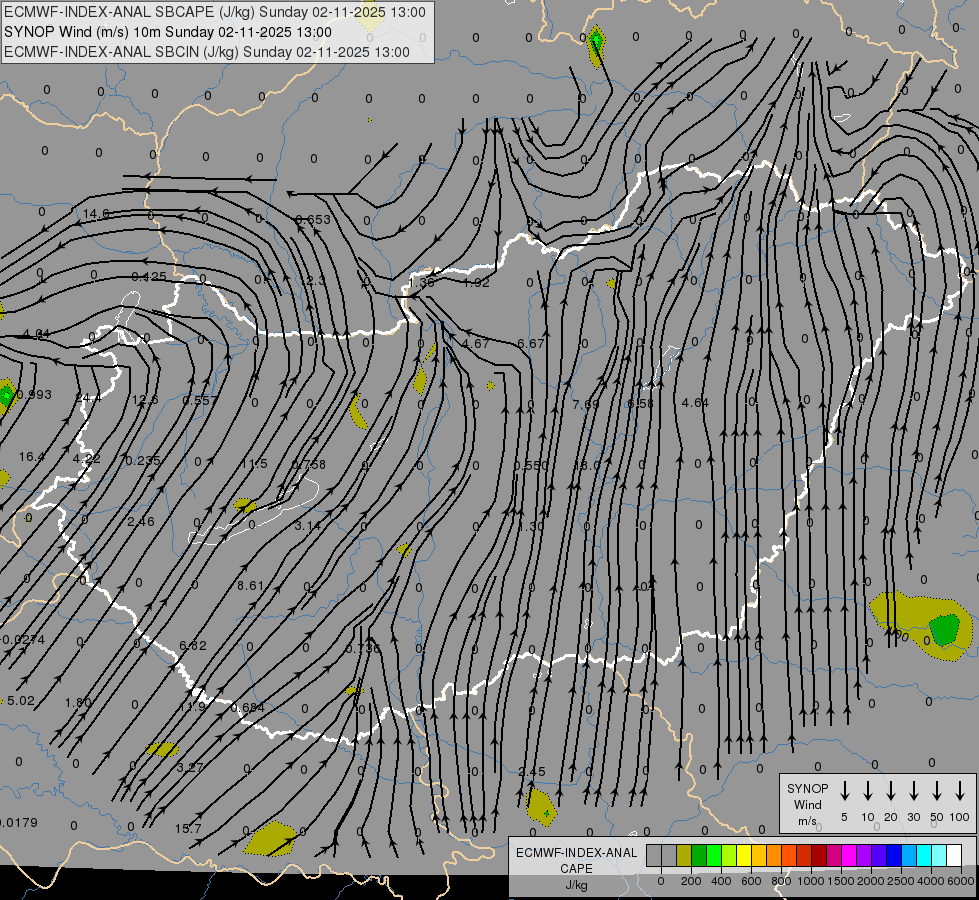This screenshot has height=900, width=979.
Task: Click the 4000 label on CAPE scale
Action: pos(930,881)
